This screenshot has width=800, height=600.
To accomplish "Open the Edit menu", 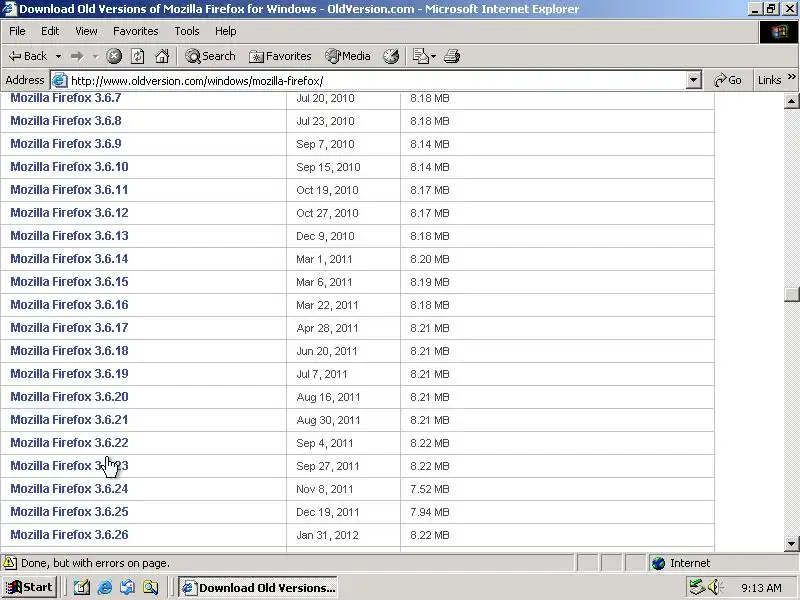I will pyautogui.click(x=50, y=31).
